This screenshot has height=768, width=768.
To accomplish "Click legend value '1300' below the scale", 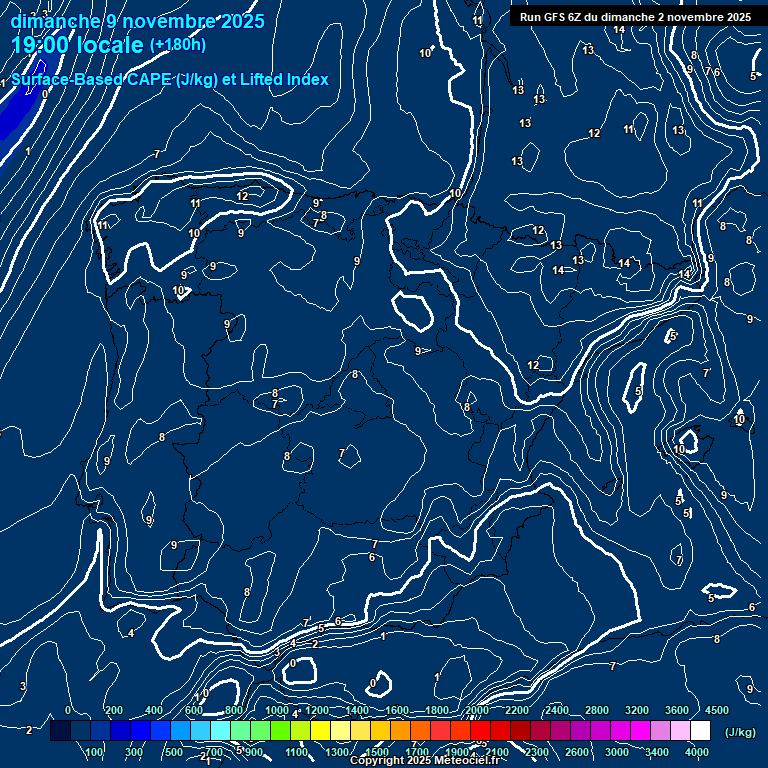I will click(337, 752).
